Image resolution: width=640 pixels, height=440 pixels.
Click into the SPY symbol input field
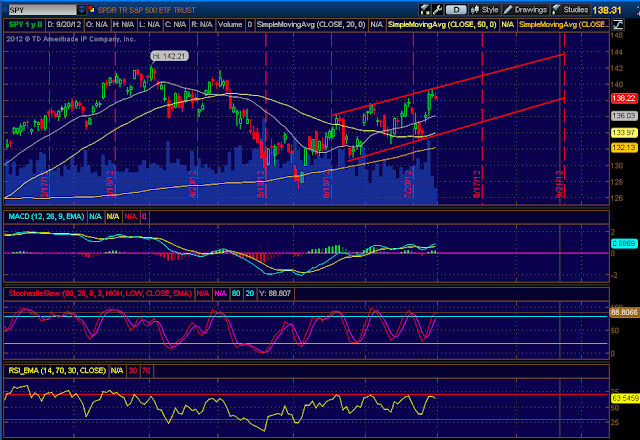(x=42, y=10)
